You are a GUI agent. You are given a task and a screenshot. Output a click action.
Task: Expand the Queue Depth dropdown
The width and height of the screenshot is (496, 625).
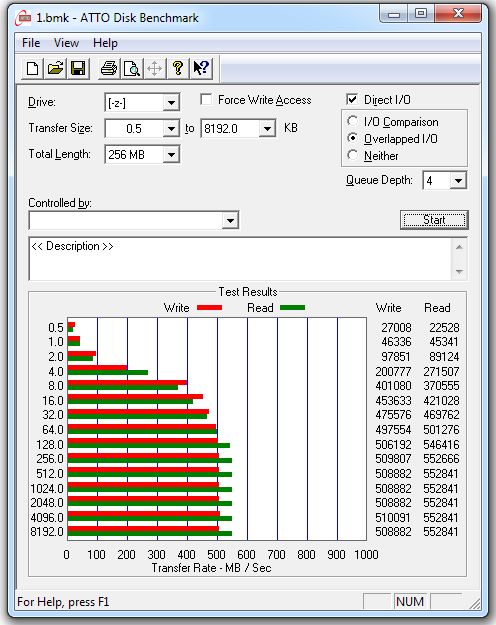click(x=458, y=181)
